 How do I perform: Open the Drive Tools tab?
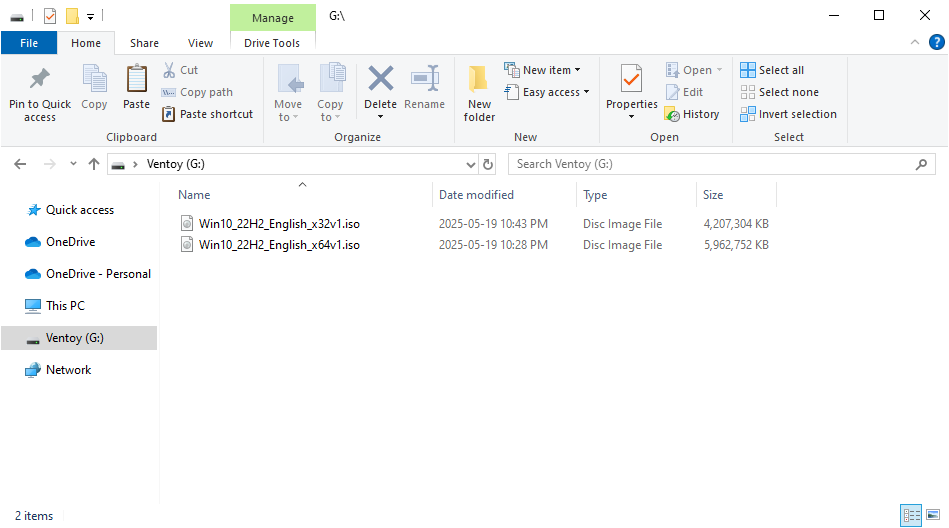(272, 43)
